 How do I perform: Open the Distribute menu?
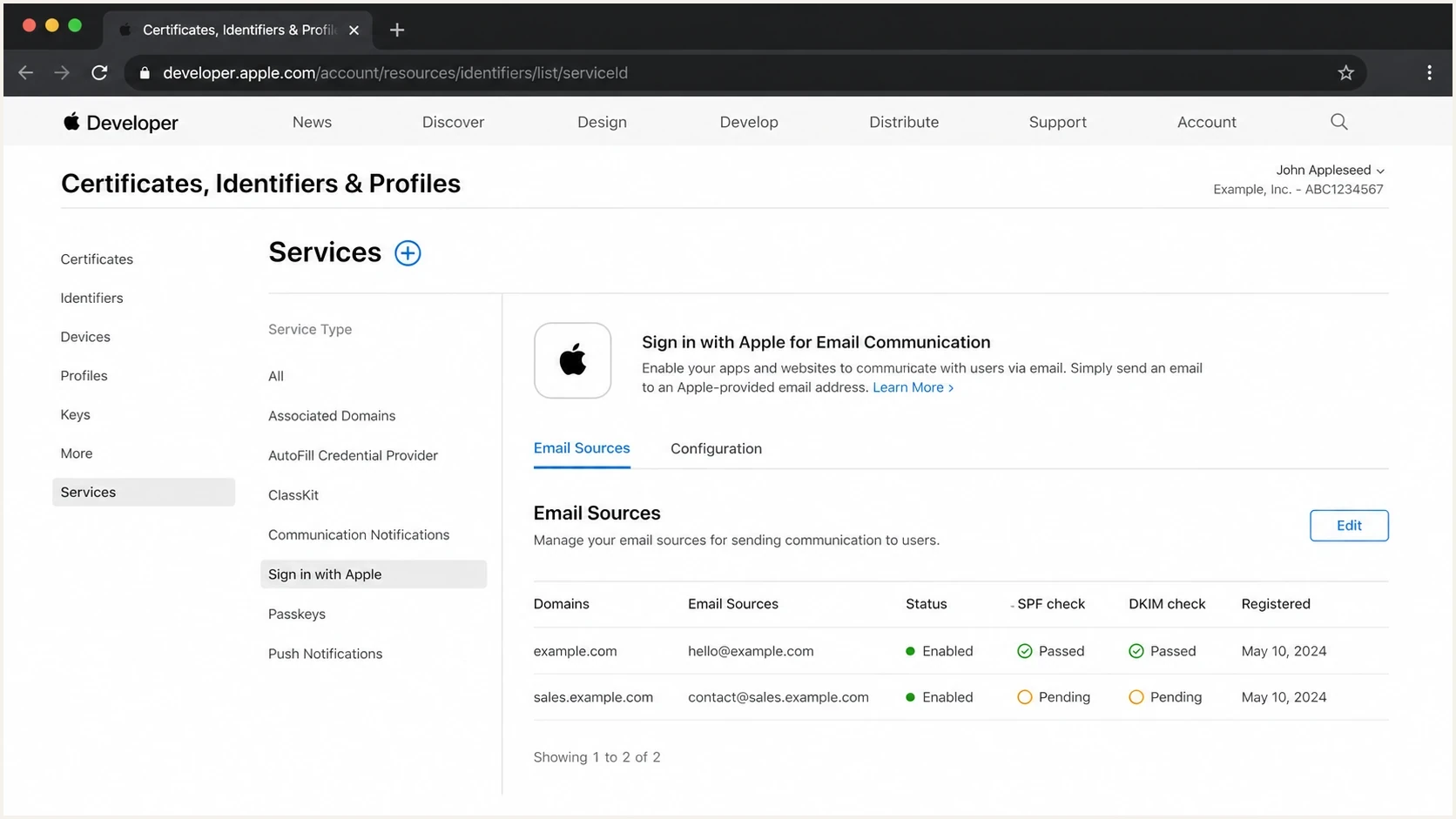tap(904, 123)
